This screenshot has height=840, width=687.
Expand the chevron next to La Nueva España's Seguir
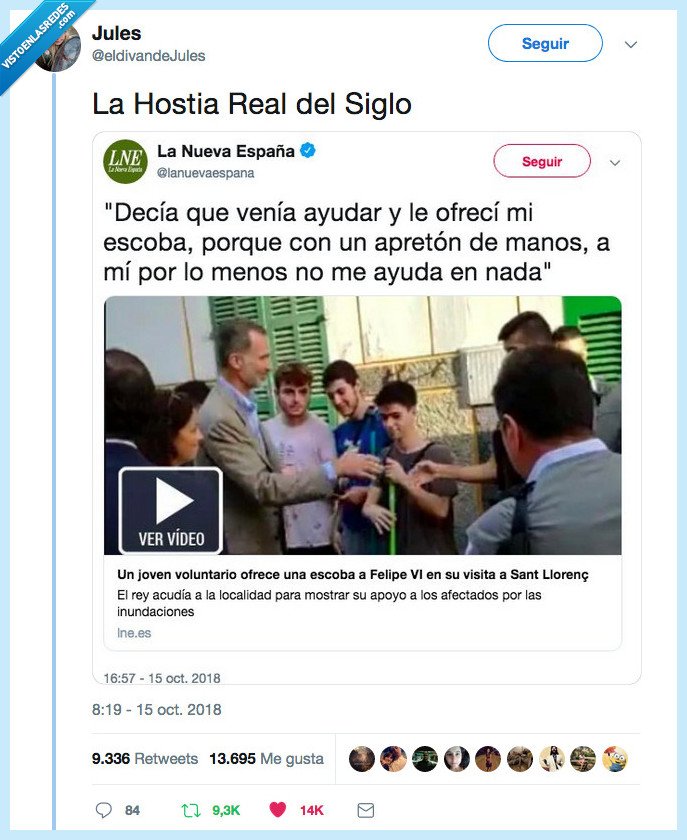point(615,162)
